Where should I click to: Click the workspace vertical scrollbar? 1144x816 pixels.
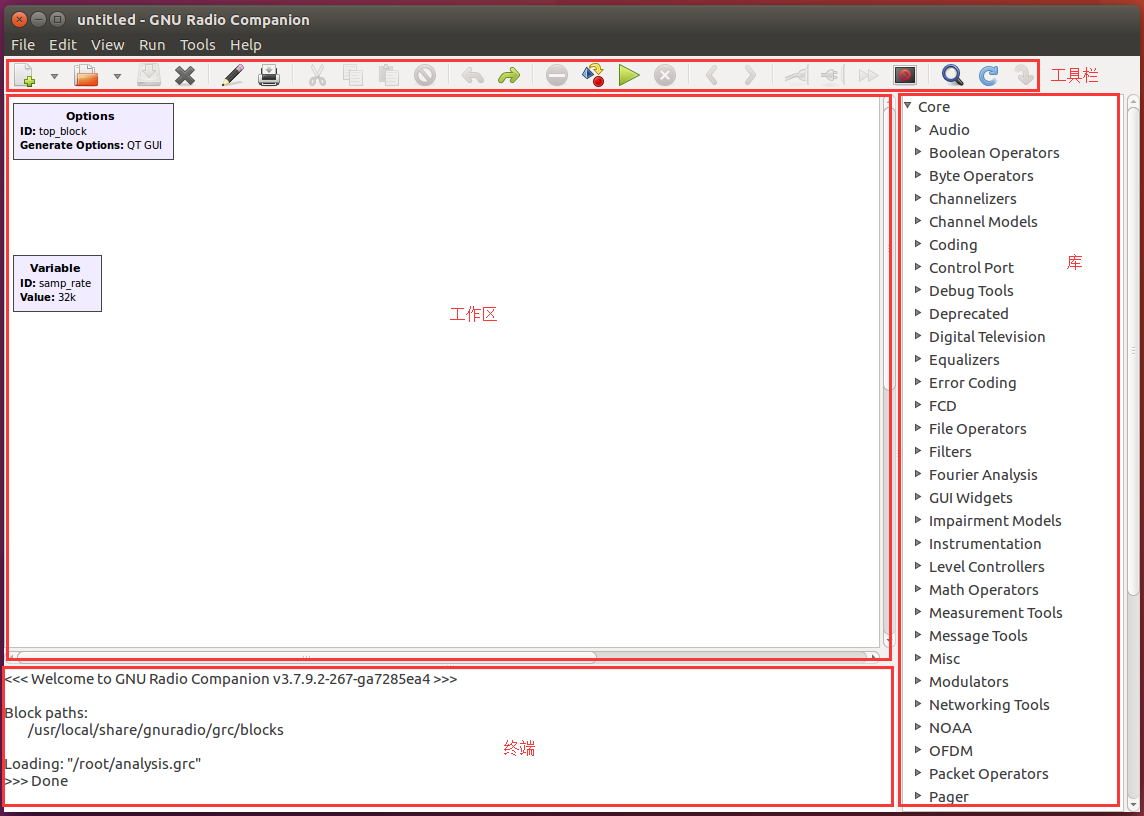point(888,248)
